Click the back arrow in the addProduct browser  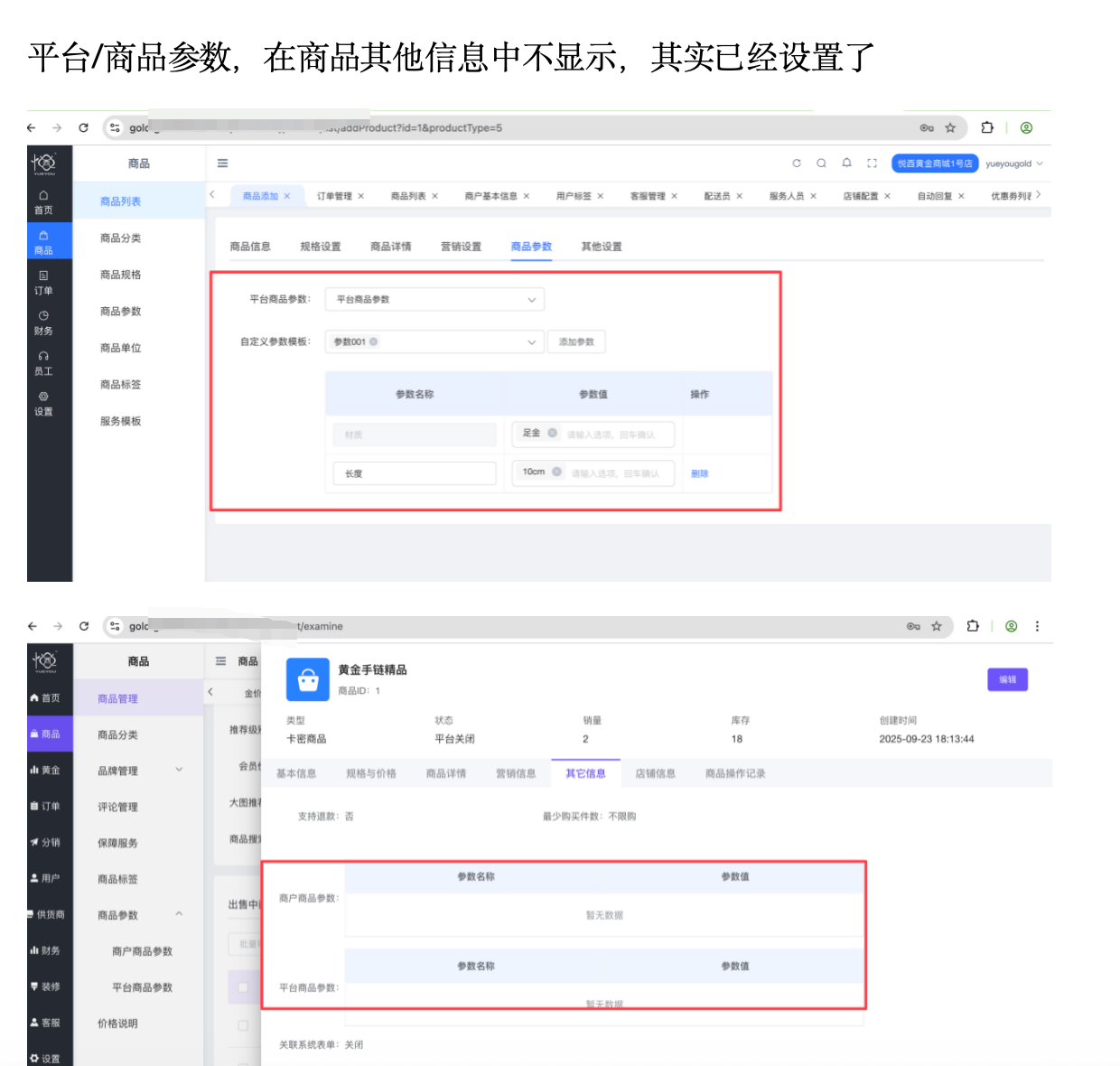click(32, 128)
